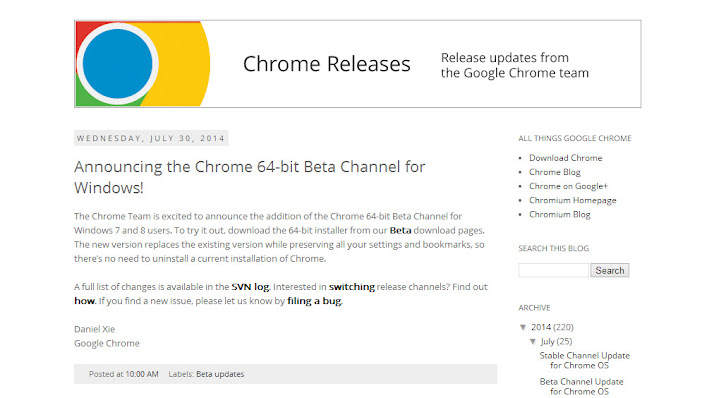Viewport: 726px width, 398px height.
Task: Open Stable Channel Update for Chrome OS
Action: click(x=584, y=361)
